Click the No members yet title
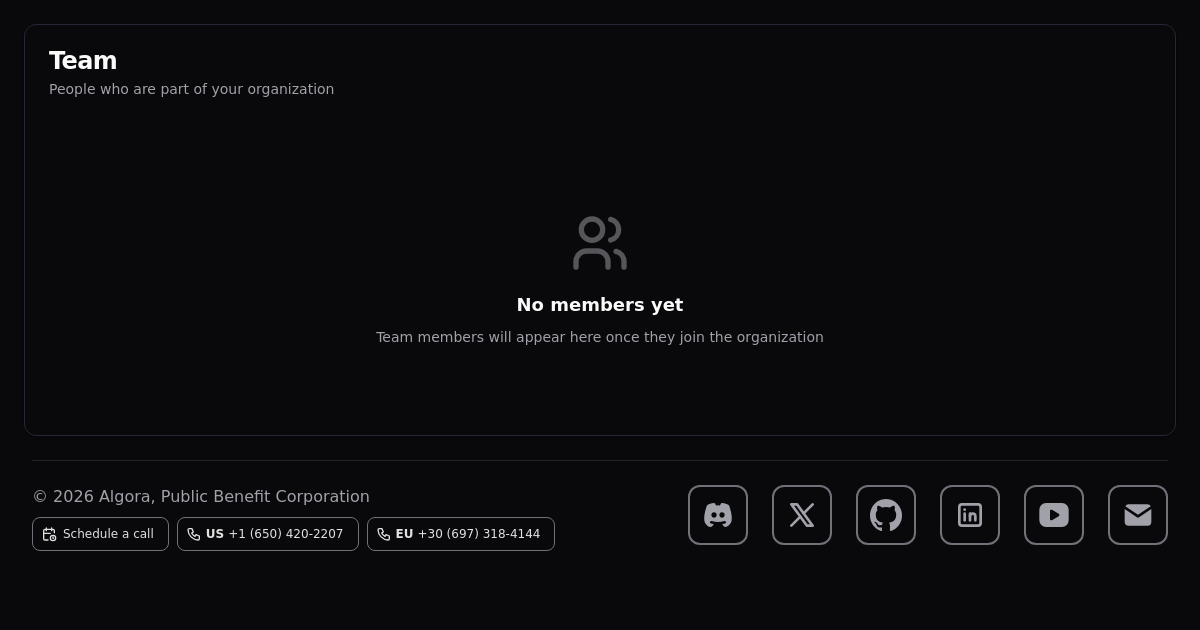Viewport: 1200px width, 630px height. tap(600, 305)
